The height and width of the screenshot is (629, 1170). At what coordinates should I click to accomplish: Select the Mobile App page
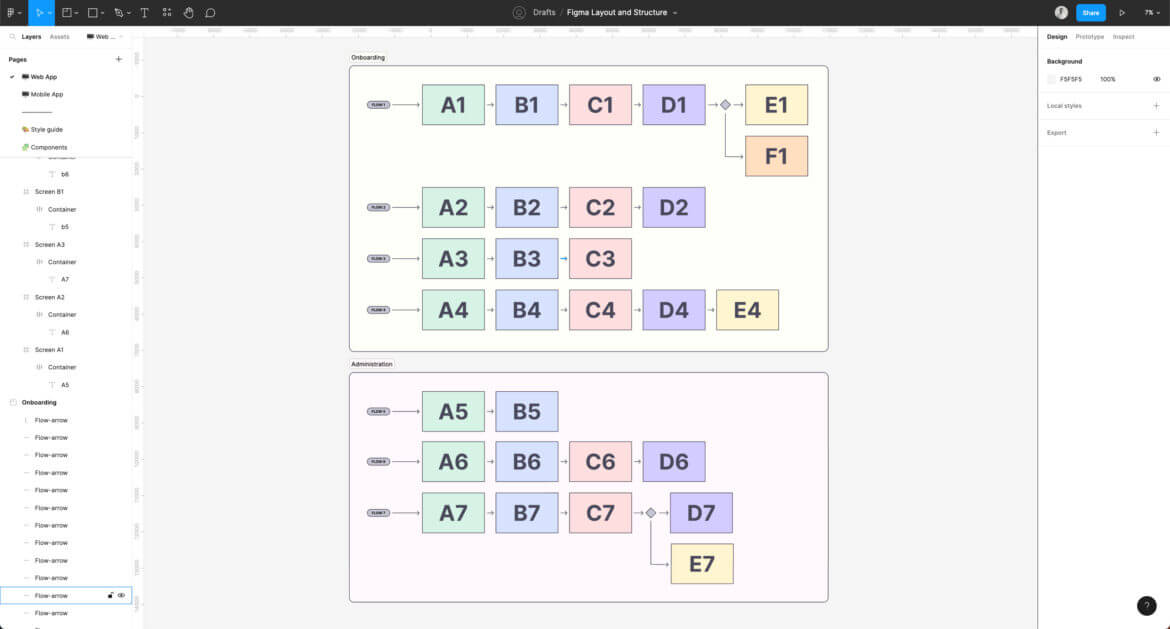coord(47,94)
